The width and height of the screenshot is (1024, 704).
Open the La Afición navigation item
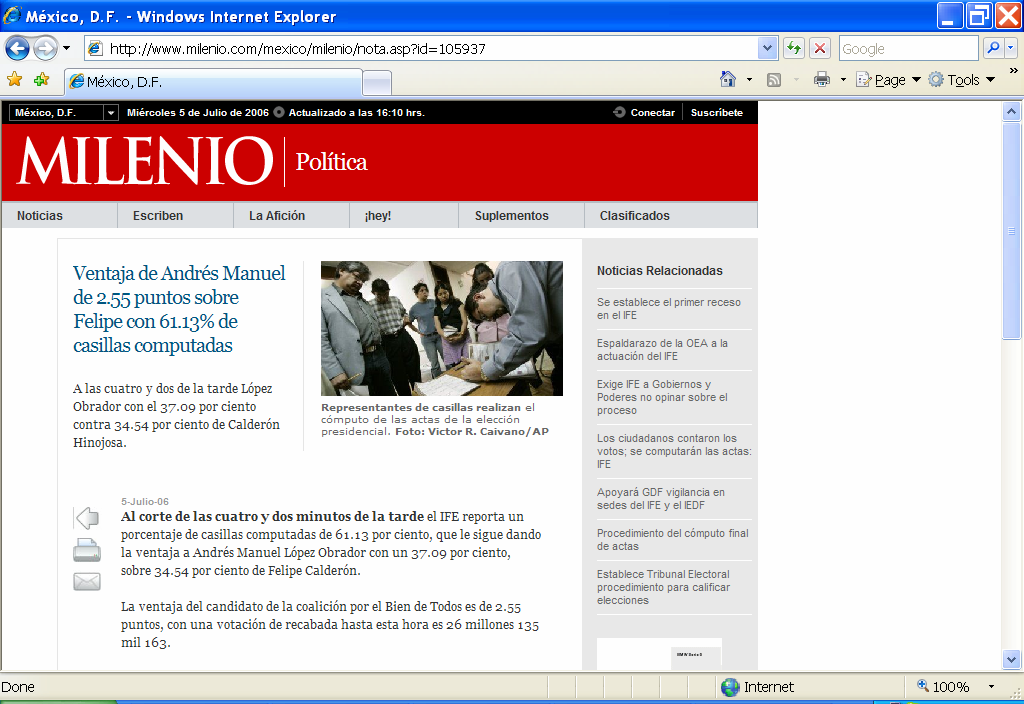(277, 216)
